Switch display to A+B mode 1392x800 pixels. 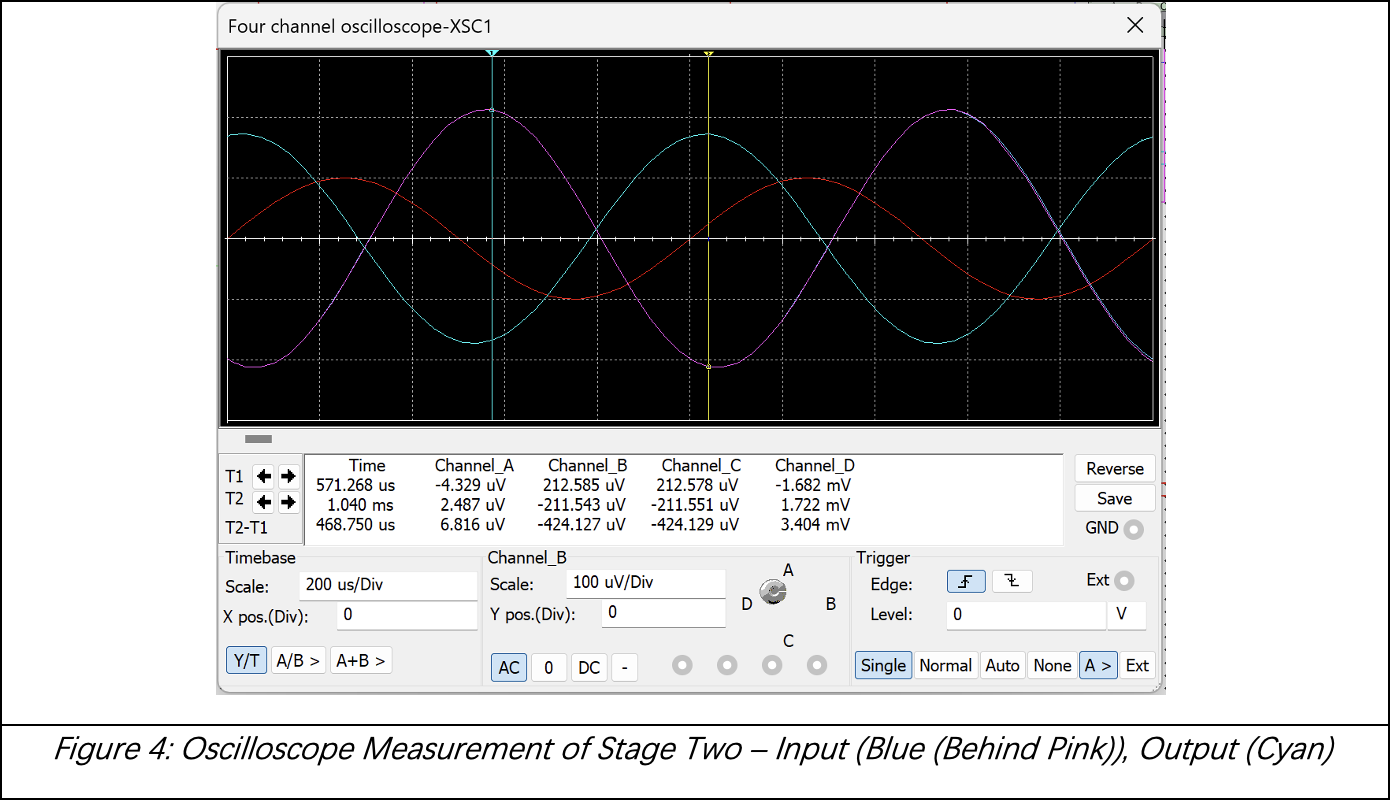click(x=360, y=660)
